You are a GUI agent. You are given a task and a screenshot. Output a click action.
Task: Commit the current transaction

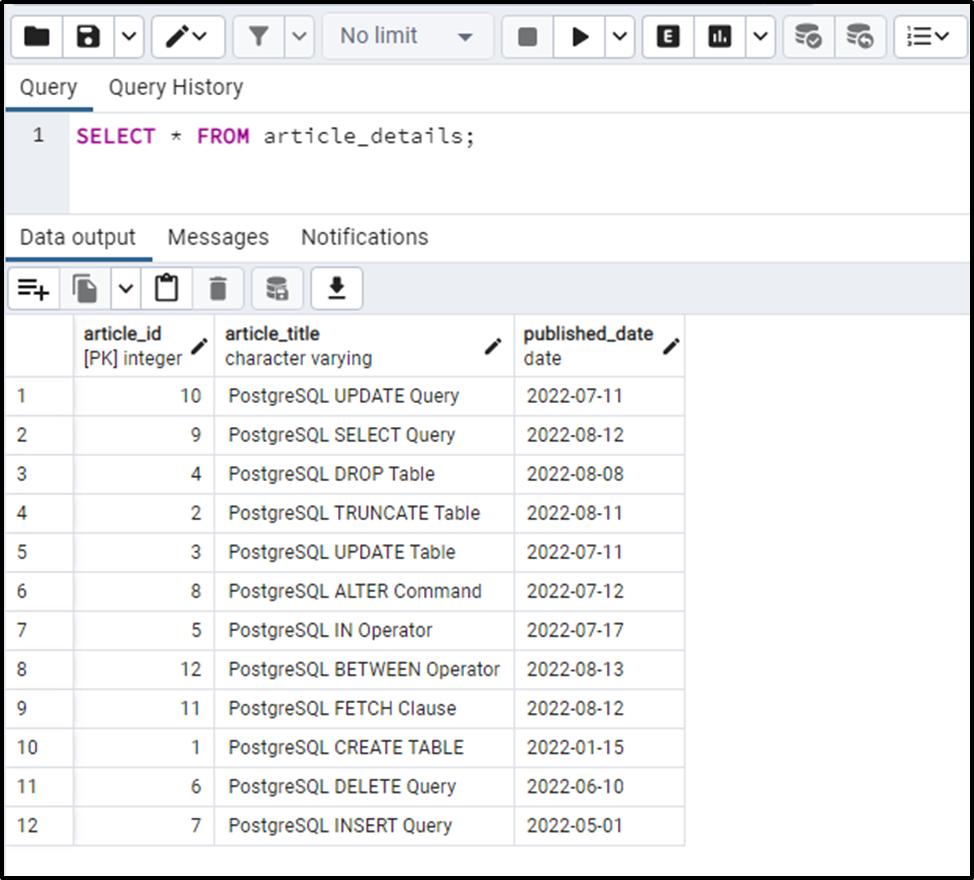pos(807,36)
